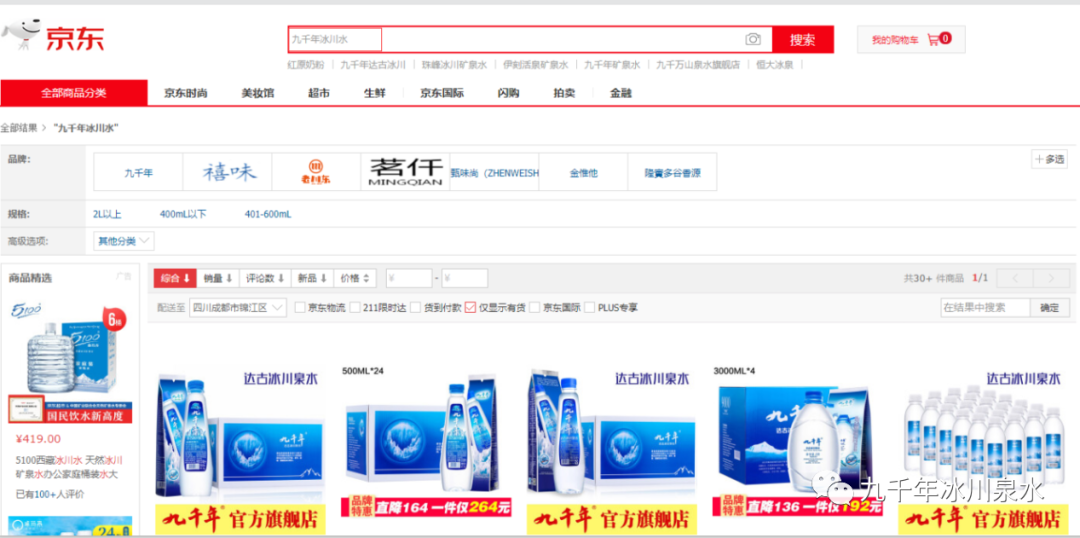Click the 确定 confirm button

(1050, 307)
